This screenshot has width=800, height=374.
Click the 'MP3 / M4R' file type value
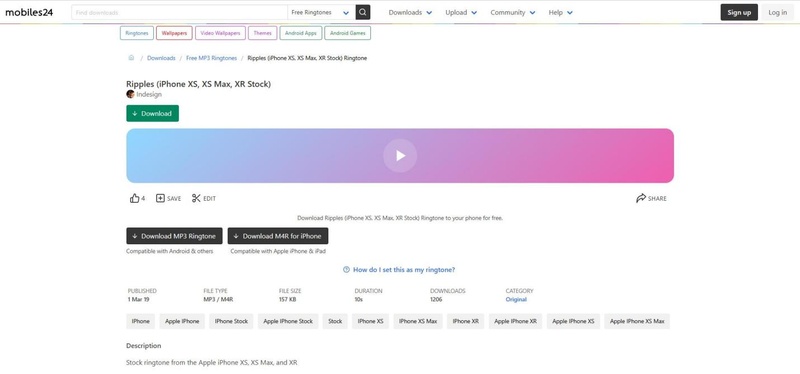pos(218,300)
